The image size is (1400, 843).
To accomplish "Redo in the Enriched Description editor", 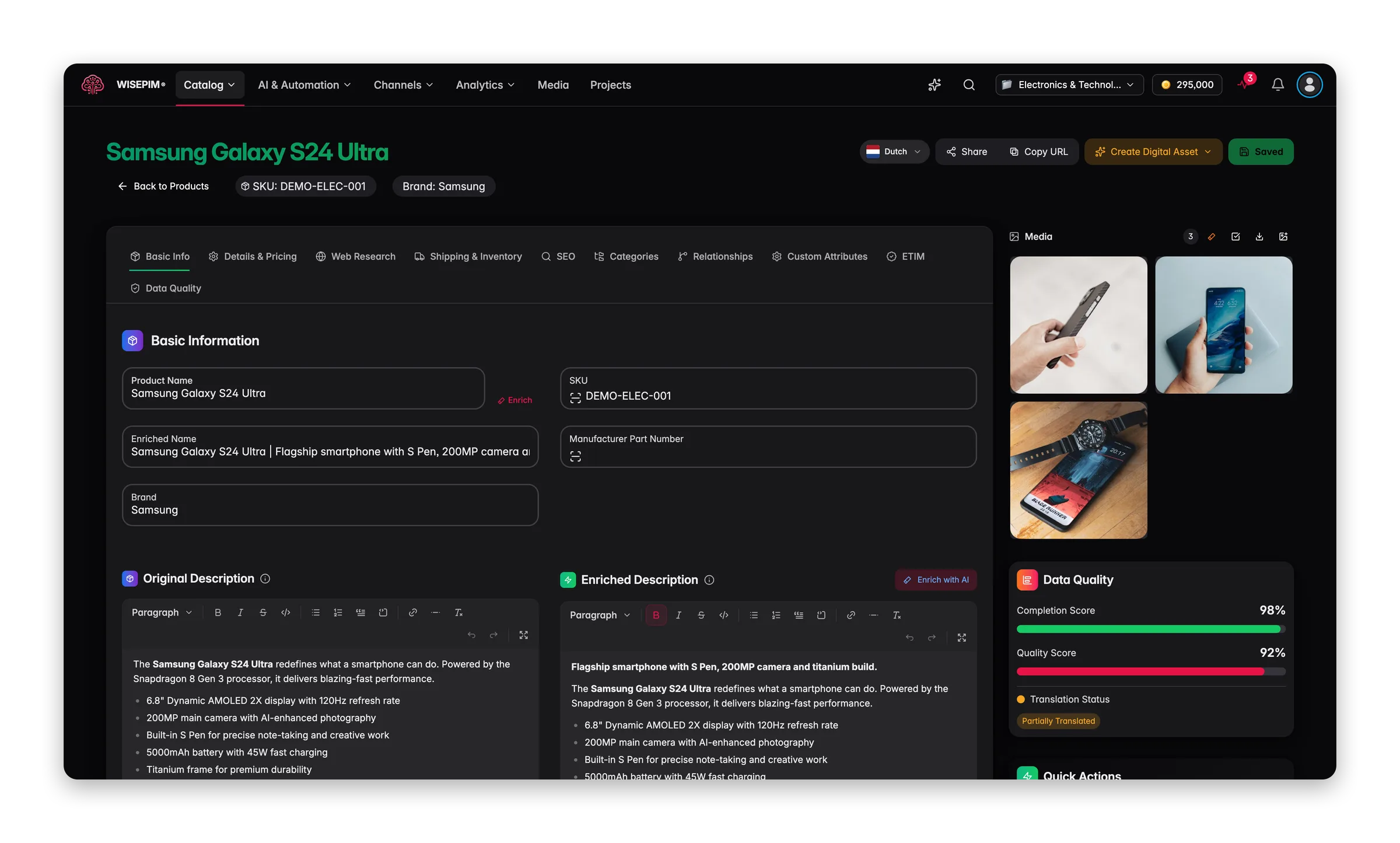I will (x=932, y=638).
